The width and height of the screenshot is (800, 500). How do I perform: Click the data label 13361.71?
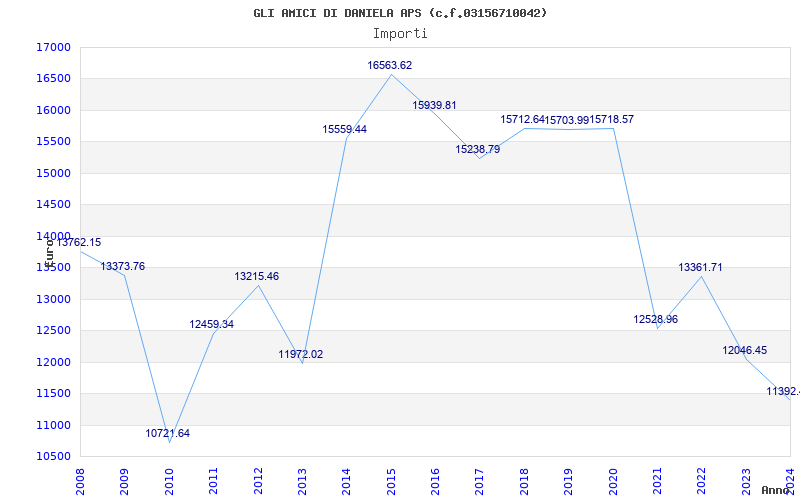[x=700, y=267]
